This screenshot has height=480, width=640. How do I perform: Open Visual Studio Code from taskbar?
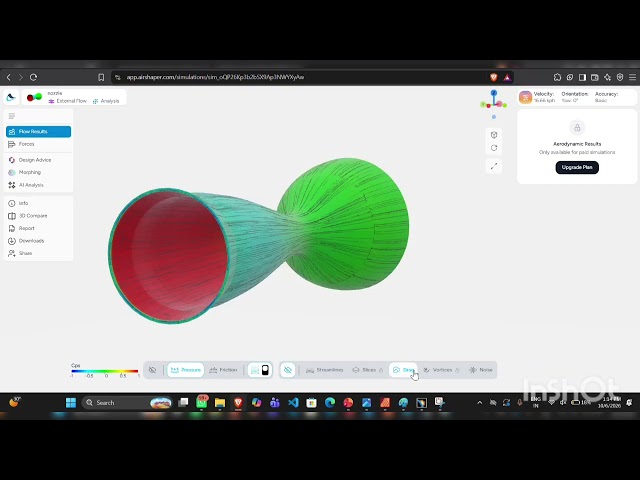pyautogui.click(x=293, y=403)
